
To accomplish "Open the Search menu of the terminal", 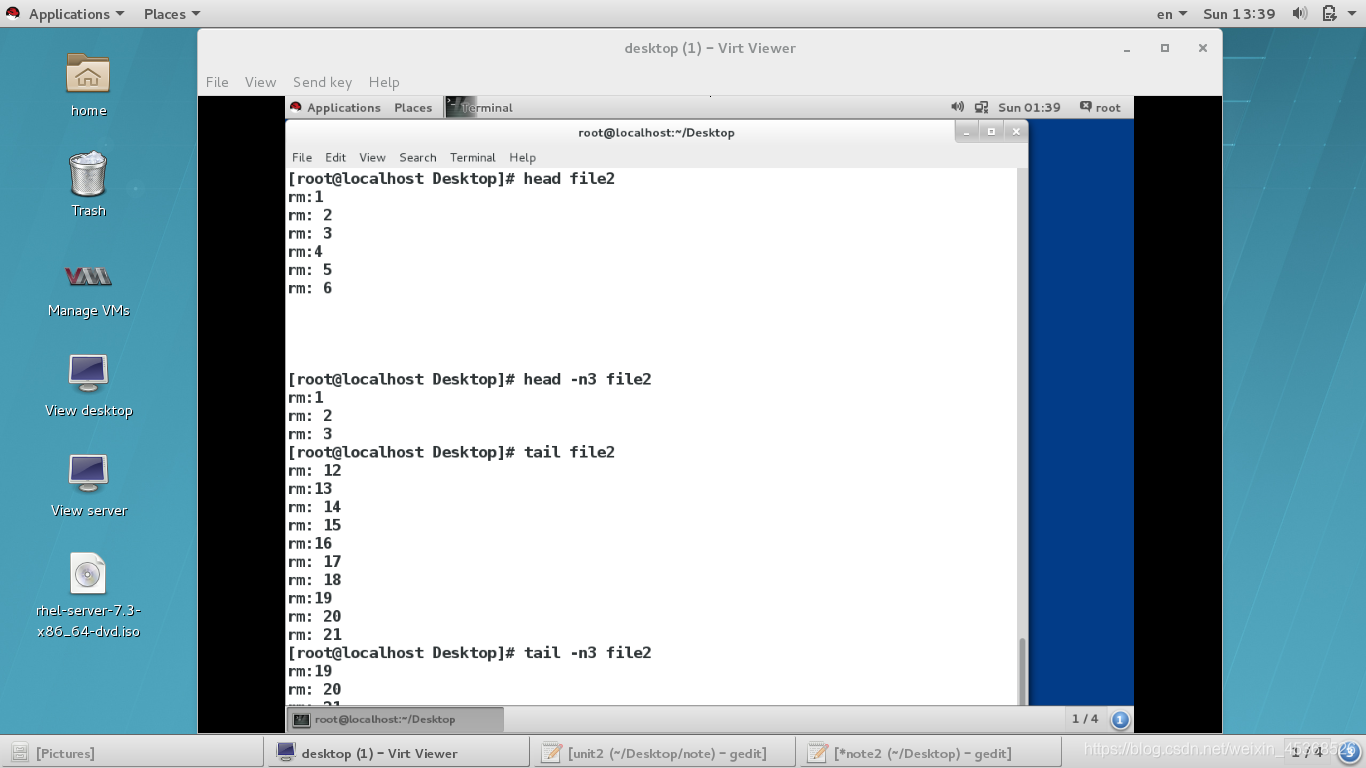I will click(417, 157).
